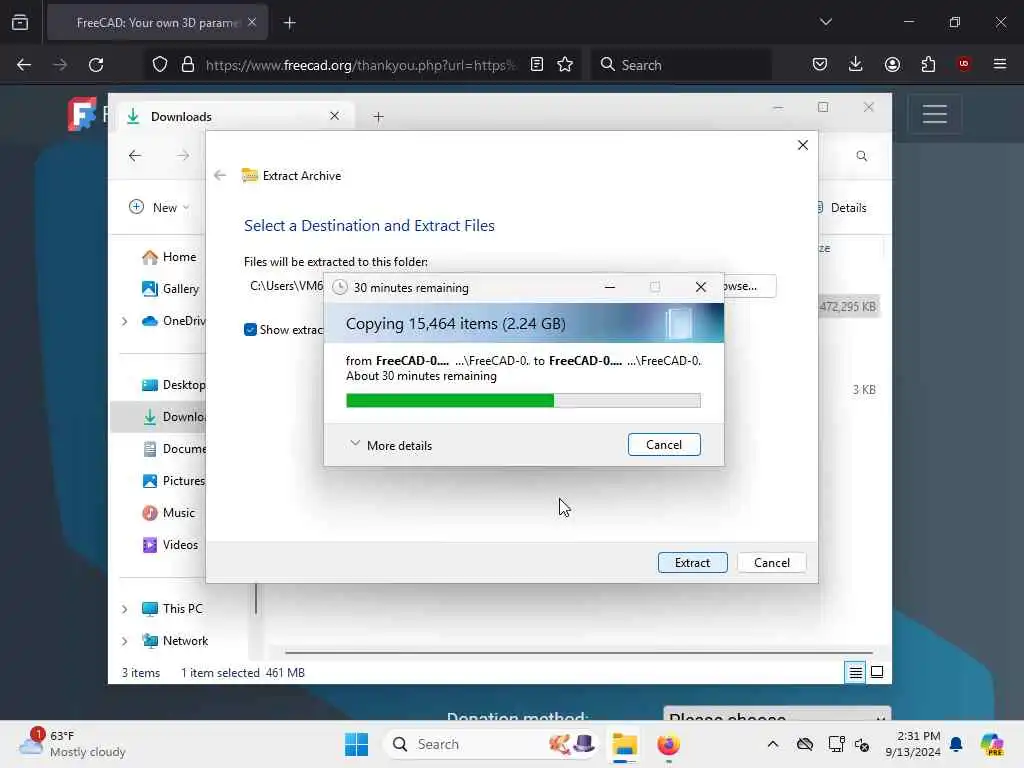Click the Firefox address bar URL
The image size is (1024, 768).
coord(360,65)
